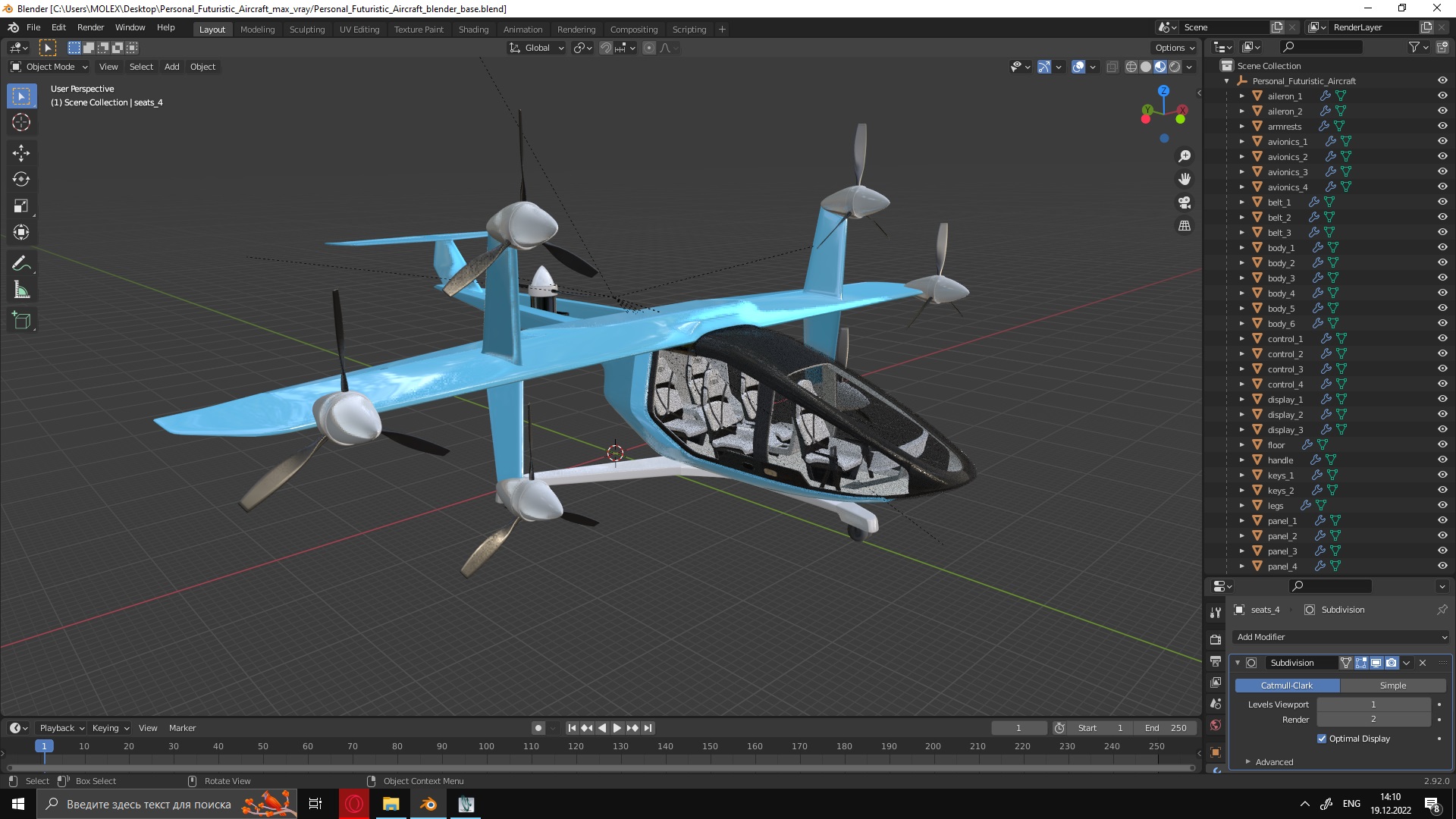
Task: Select the Move tool in toolbar
Action: [21, 152]
